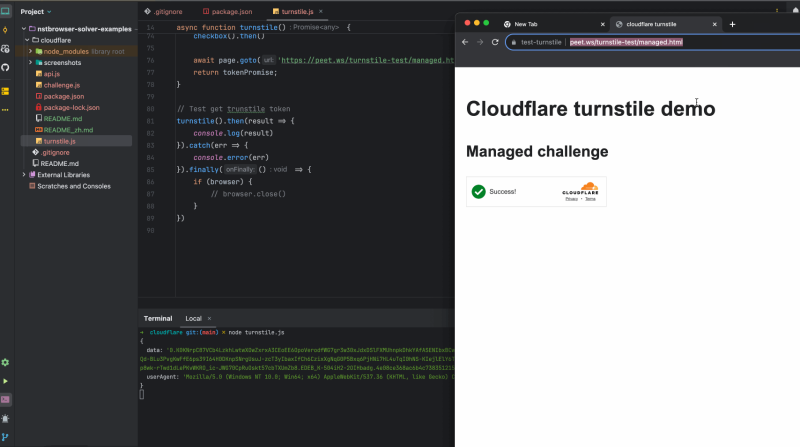Viewport: 800px width, 447px height.
Task: Expand the node_modules folder
Action: pos(31,51)
